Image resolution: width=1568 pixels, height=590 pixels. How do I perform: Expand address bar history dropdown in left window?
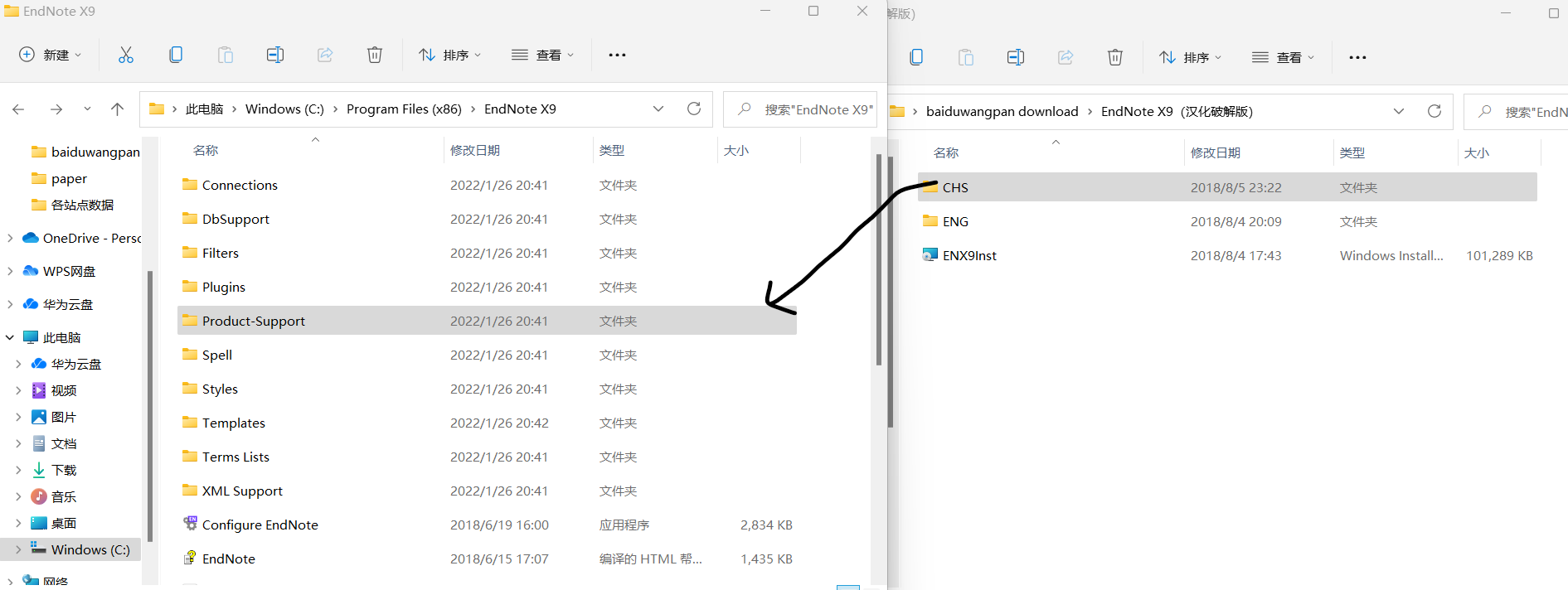tap(658, 109)
